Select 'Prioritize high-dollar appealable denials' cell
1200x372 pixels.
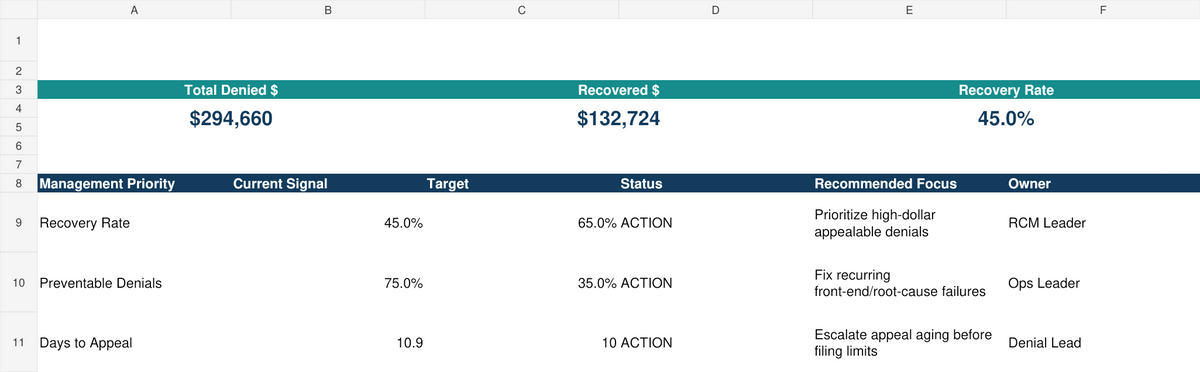[x=909, y=223]
